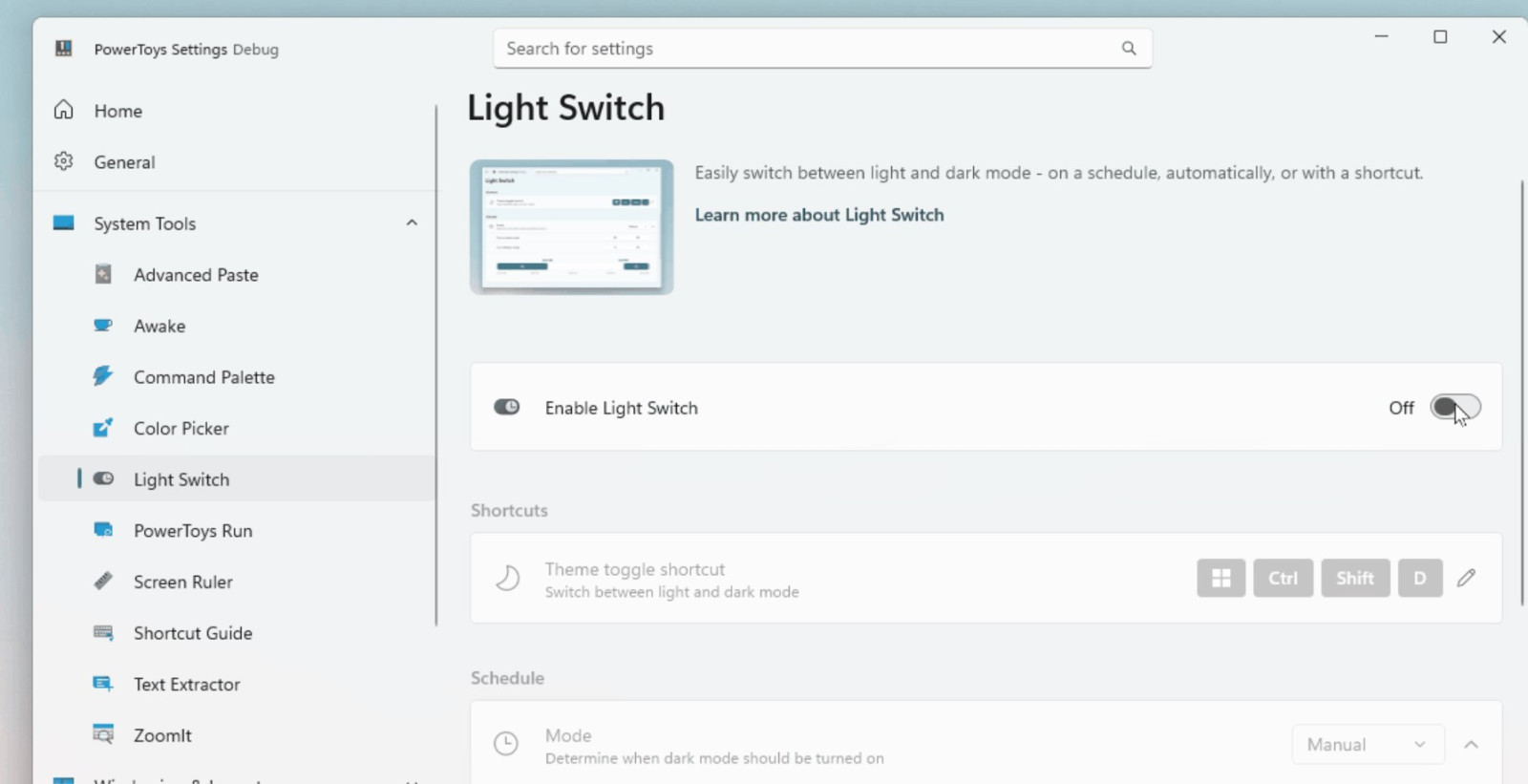
Task: Click the Screen Ruler icon
Action: coord(103,581)
